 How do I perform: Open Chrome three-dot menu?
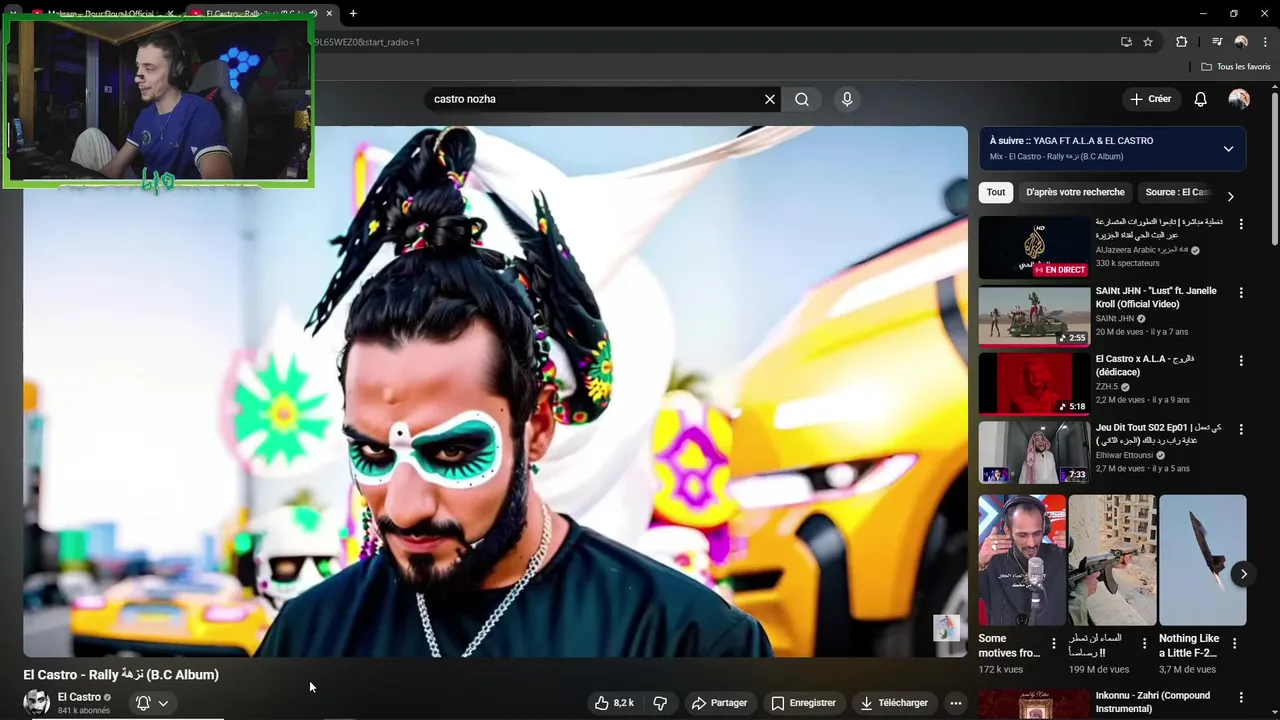click(1265, 42)
